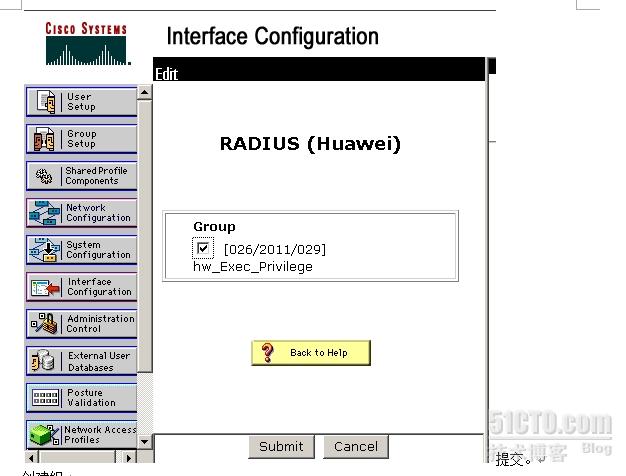Click the Cisco Systems logo
This screenshot has width=626, height=476.
click(87, 44)
